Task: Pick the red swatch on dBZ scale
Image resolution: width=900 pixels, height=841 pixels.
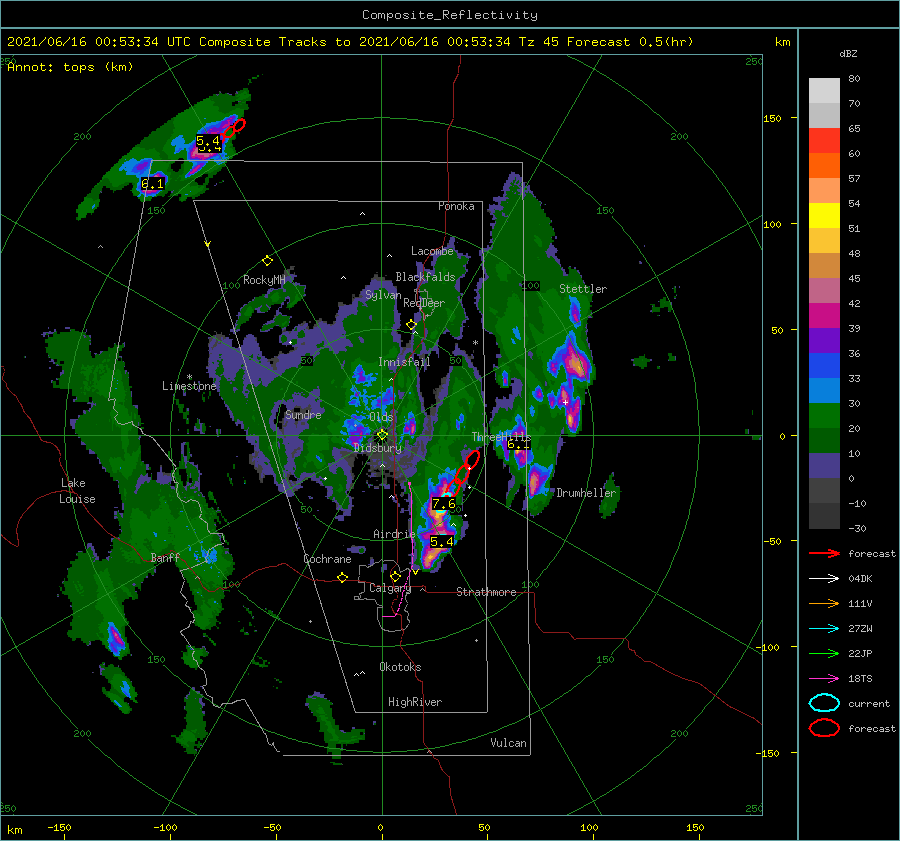Action: click(x=824, y=141)
